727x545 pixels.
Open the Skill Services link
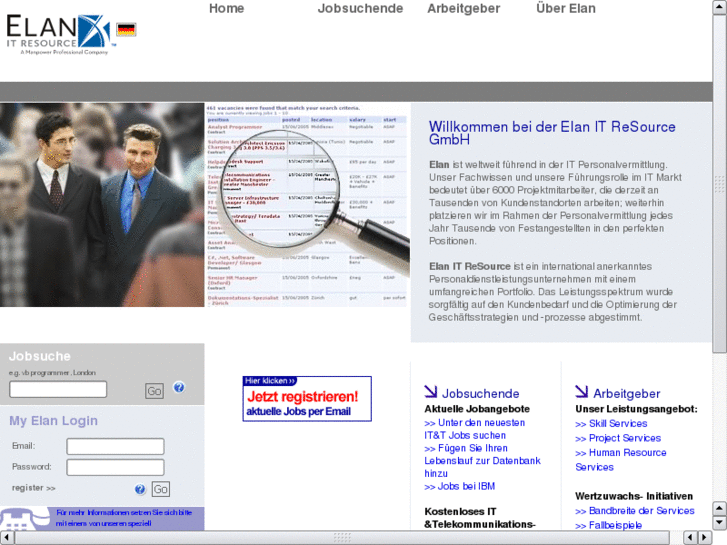click(611, 423)
